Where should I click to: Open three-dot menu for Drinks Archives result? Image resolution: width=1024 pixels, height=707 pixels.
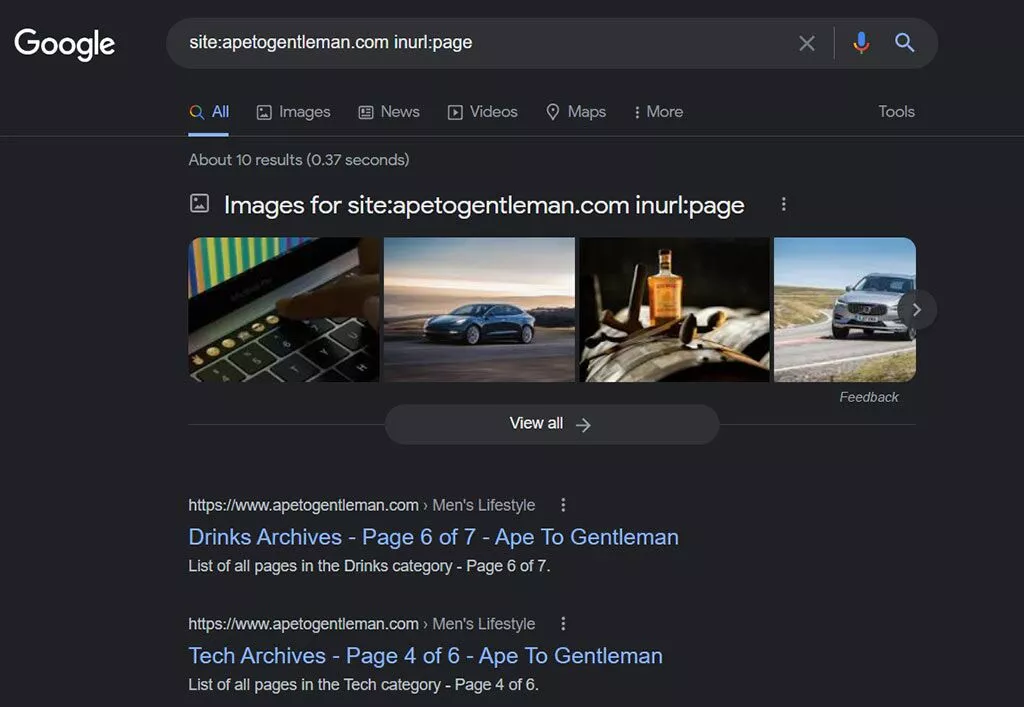563,505
